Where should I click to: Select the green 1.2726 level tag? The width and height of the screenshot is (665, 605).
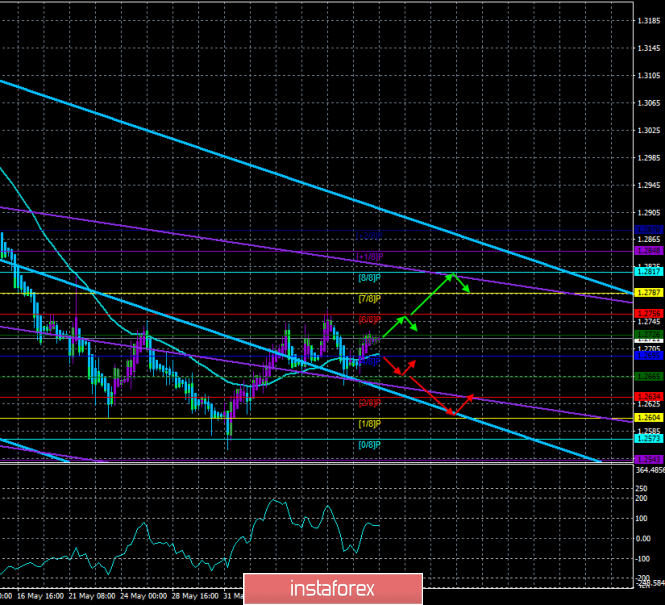(x=648, y=334)
